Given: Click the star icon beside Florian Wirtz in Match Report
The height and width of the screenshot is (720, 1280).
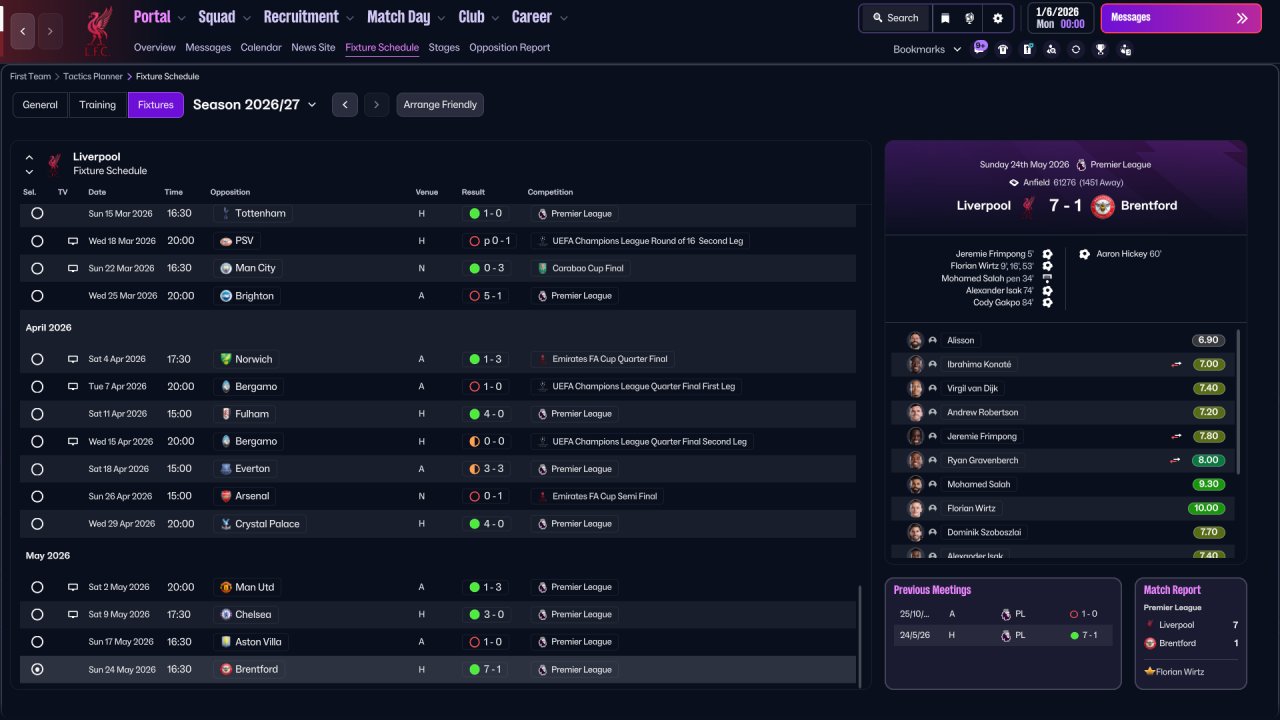Looking at the screenshot, I should [1150, 672].
